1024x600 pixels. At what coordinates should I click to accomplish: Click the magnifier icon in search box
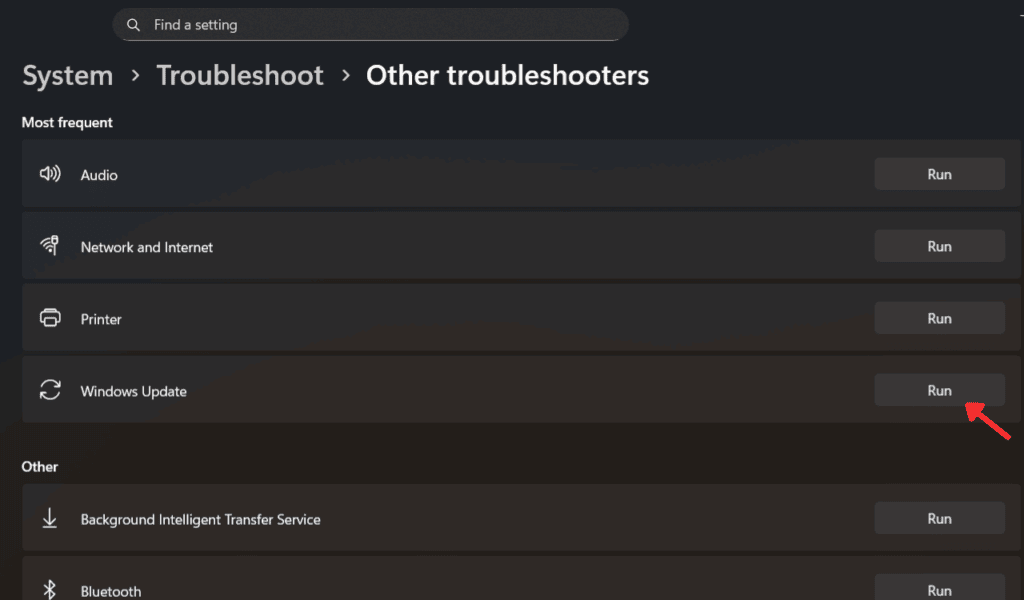click(x=133, y=25)
